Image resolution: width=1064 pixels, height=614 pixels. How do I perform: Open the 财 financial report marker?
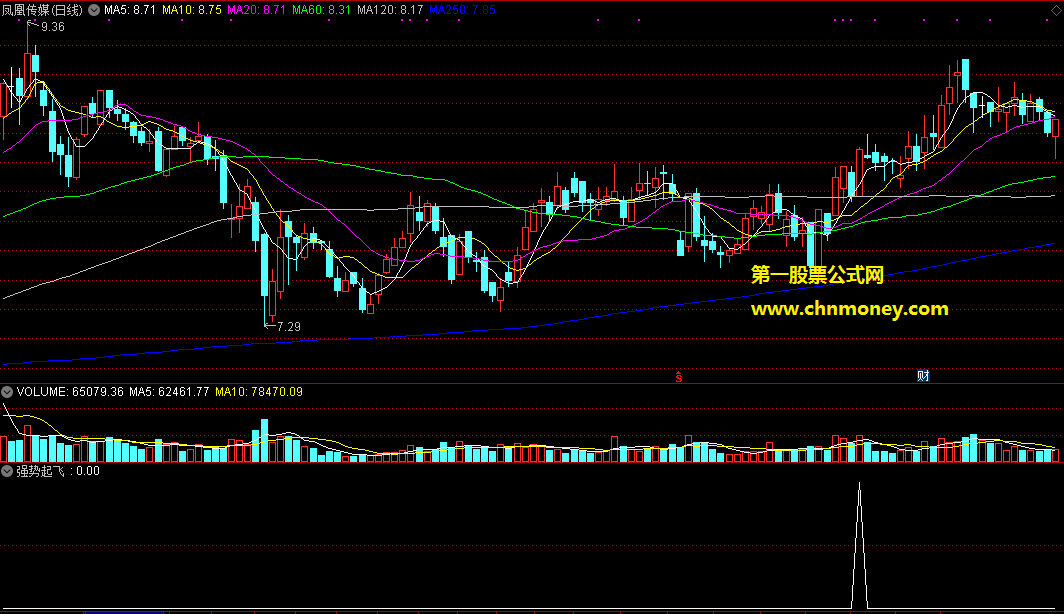click(x=923, y=376)
